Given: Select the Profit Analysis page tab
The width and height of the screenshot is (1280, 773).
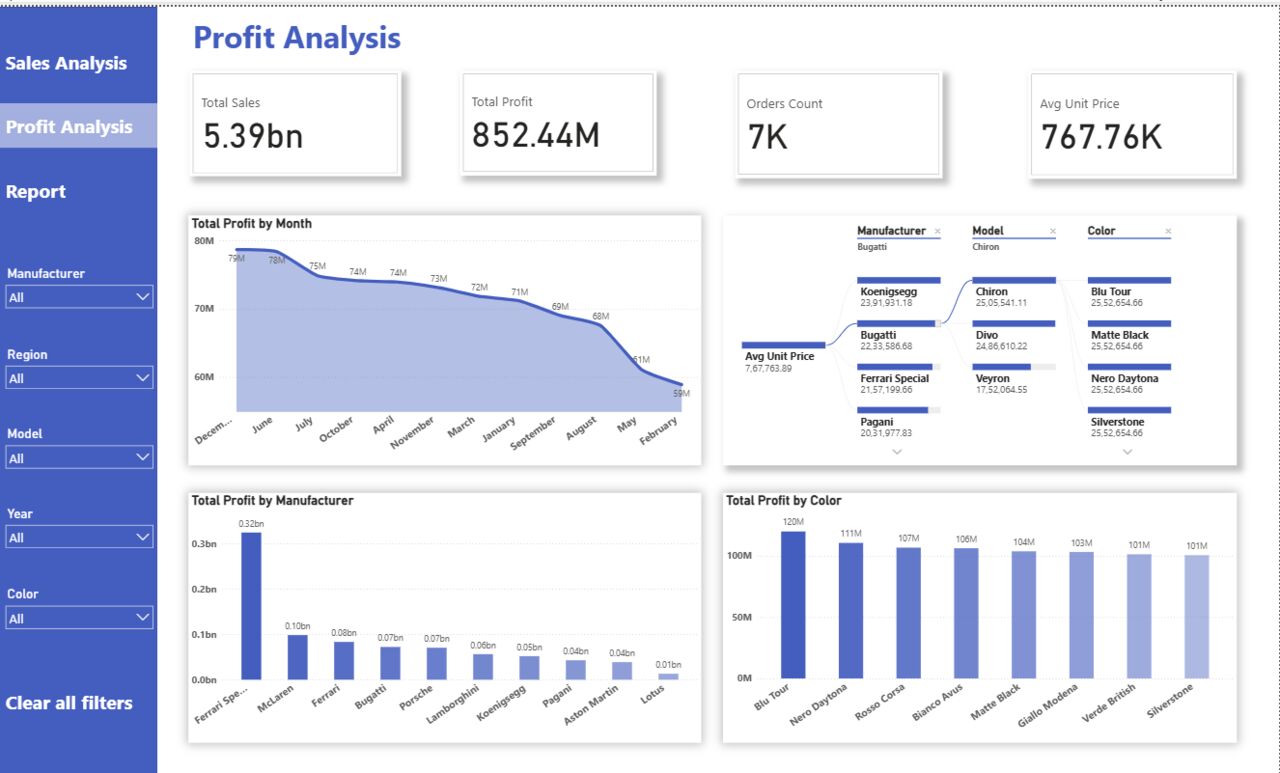Looking at the screenshot, I should pyautogui.click(x=78, y=126).
